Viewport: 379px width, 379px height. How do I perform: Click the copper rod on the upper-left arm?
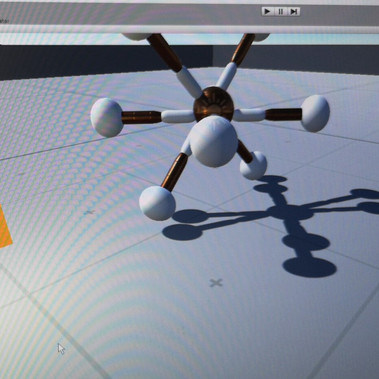165,52
